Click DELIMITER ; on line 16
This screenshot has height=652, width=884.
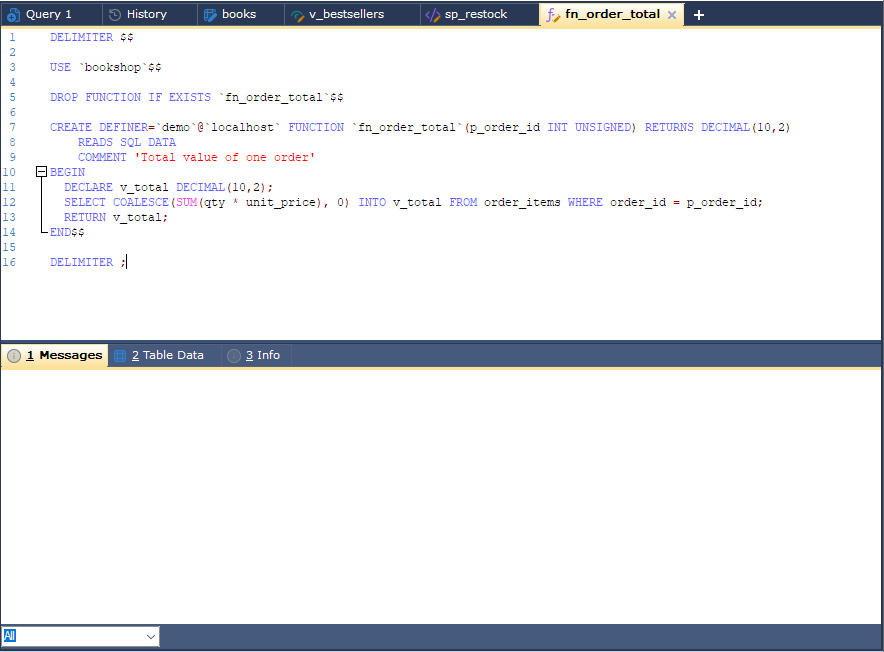(x=89, y=262)
